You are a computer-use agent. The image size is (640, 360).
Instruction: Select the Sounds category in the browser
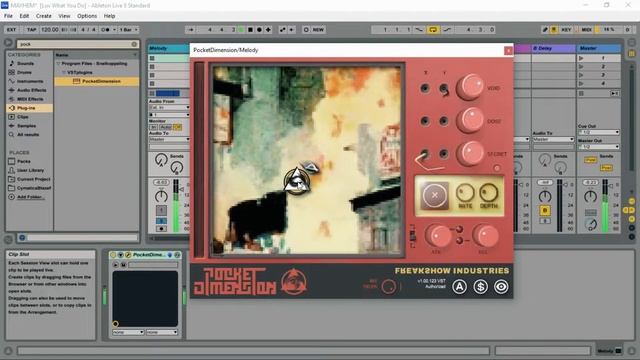[25, 64]
